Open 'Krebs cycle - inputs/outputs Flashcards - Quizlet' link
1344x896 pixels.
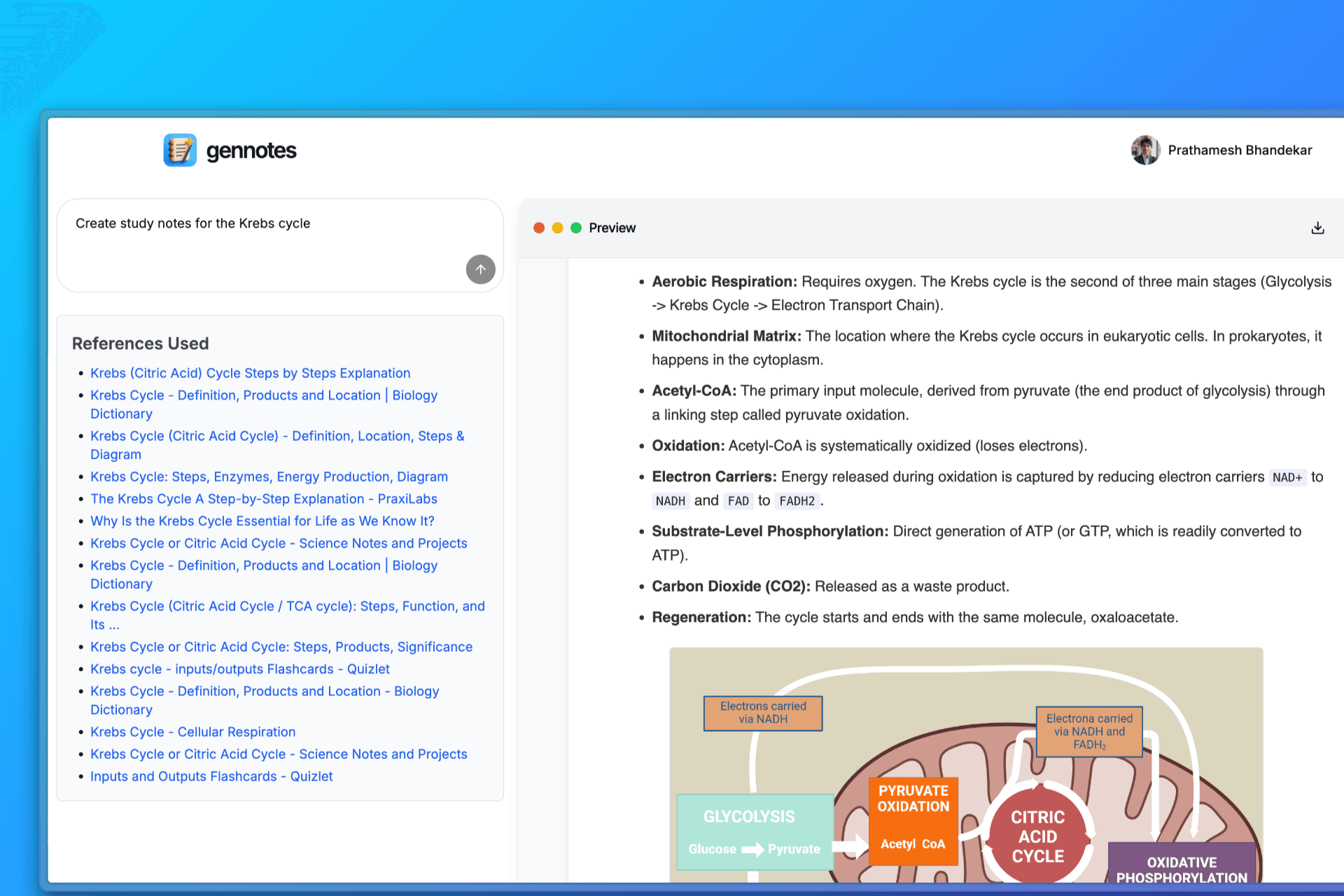[x=240, y=670]
